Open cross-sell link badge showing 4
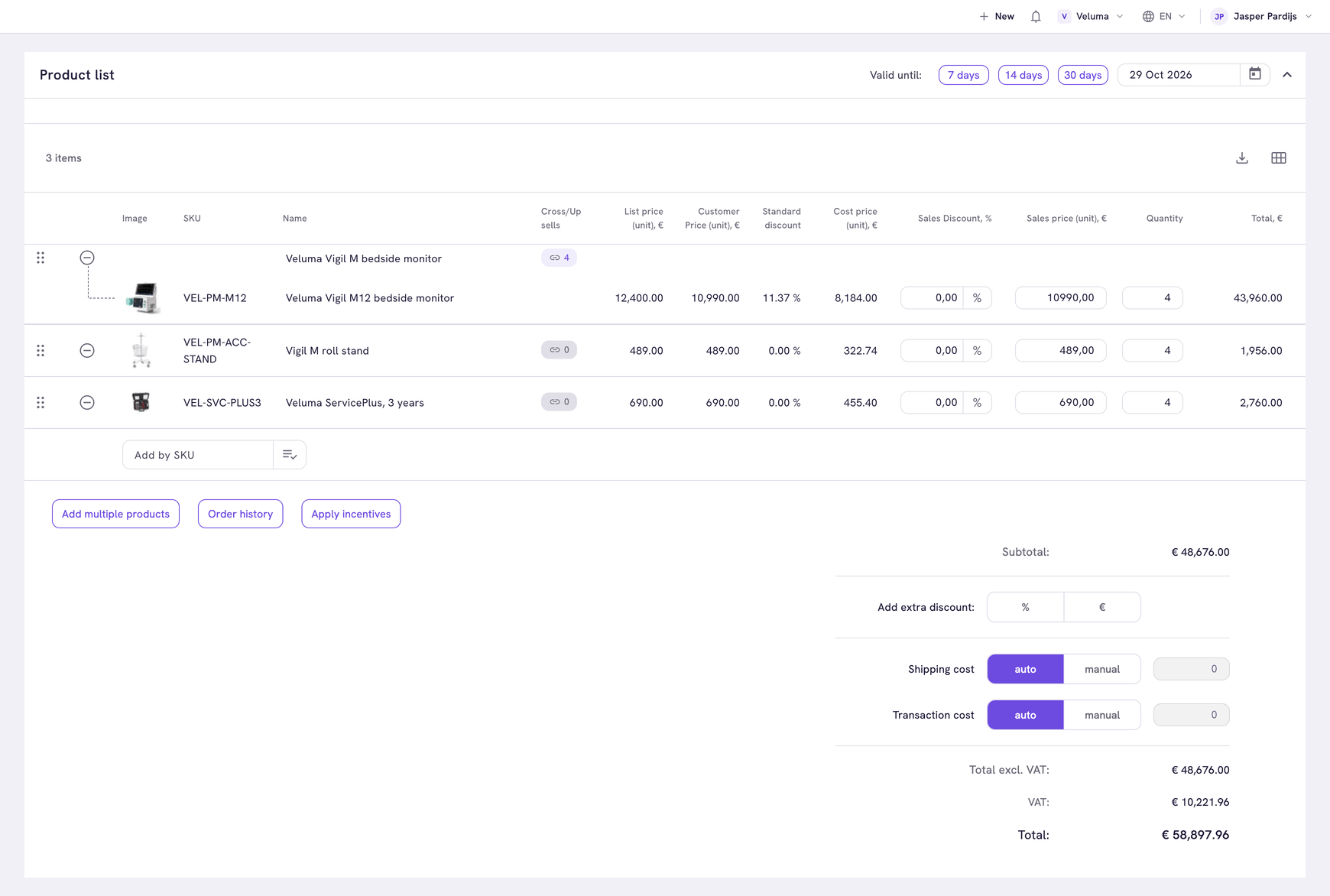 pyautogui.click(x=559, y=258)
